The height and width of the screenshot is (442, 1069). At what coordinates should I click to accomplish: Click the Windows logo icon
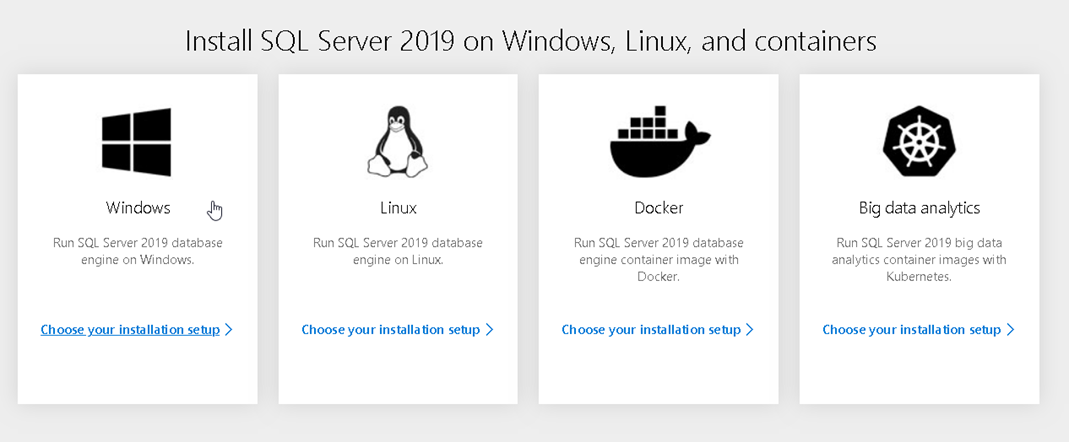pyautogui.click(x=136, y=142)
